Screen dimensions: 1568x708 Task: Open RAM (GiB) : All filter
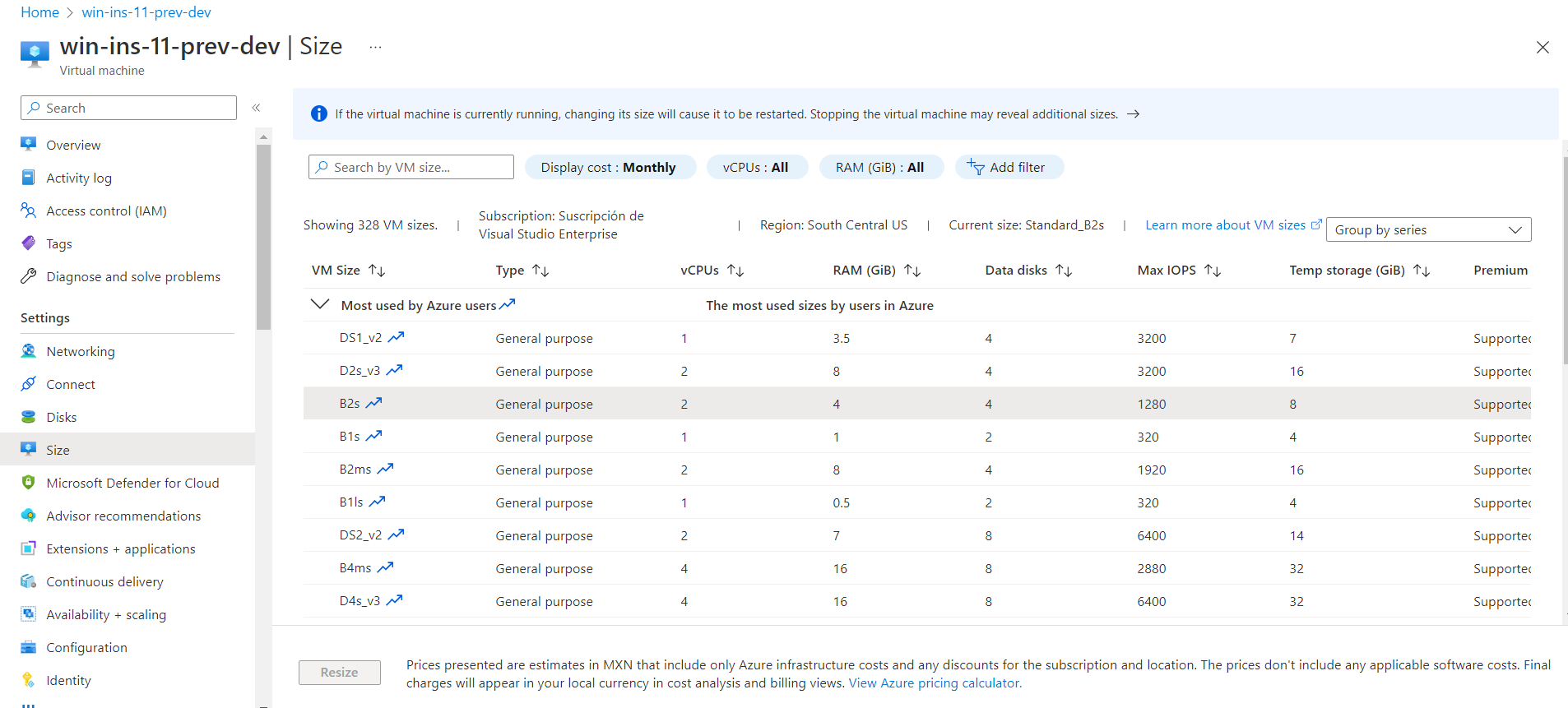(881, 167)
